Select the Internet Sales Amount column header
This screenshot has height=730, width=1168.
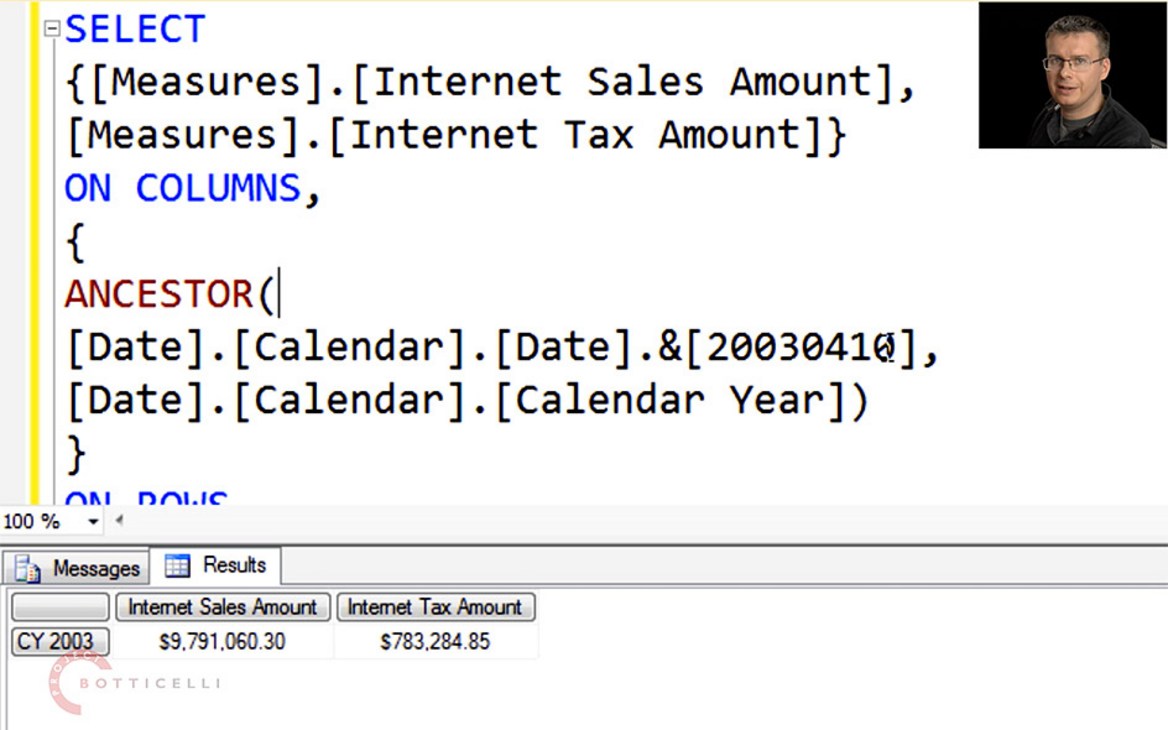[x=222, y=607]
